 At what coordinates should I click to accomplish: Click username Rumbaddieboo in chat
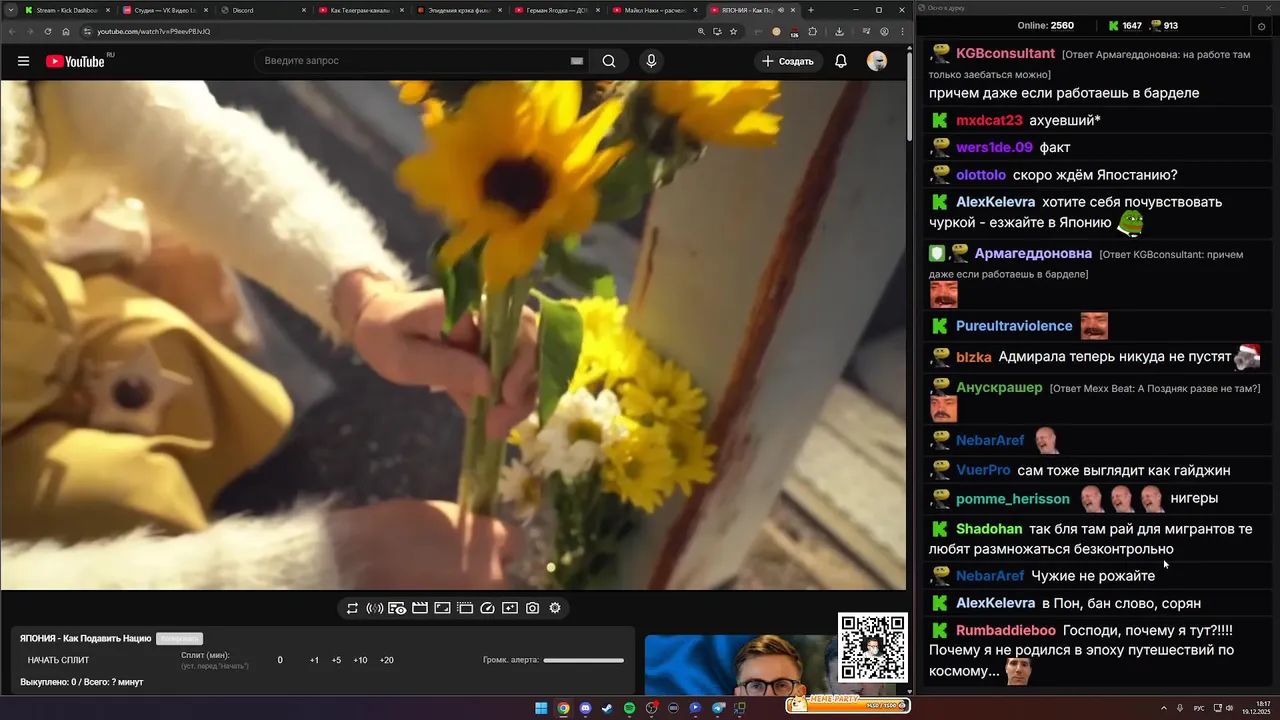[1006, 630]
